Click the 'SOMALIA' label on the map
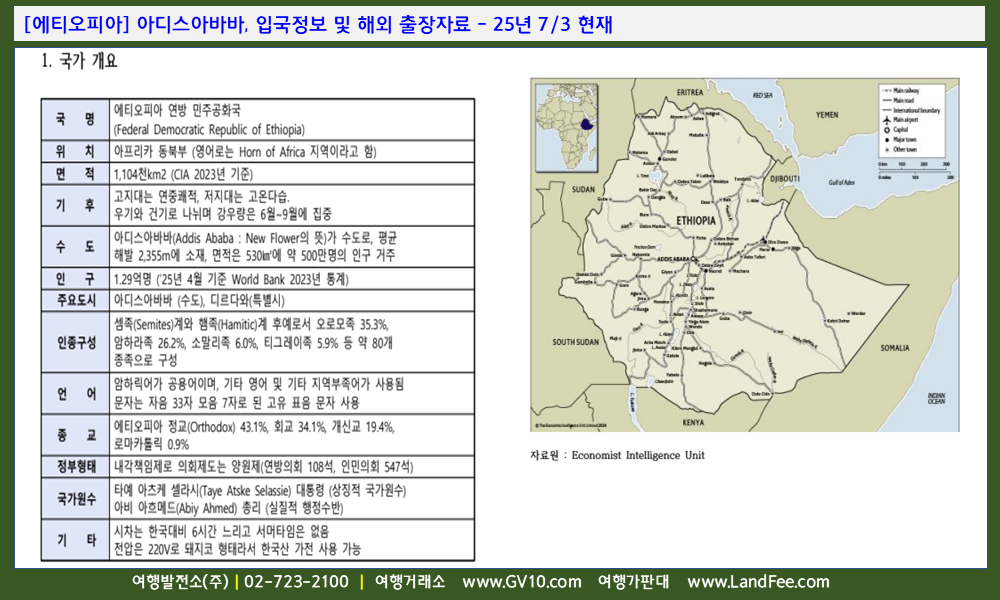The height and width of the screenshot is (600, 1000). (895, 348)
